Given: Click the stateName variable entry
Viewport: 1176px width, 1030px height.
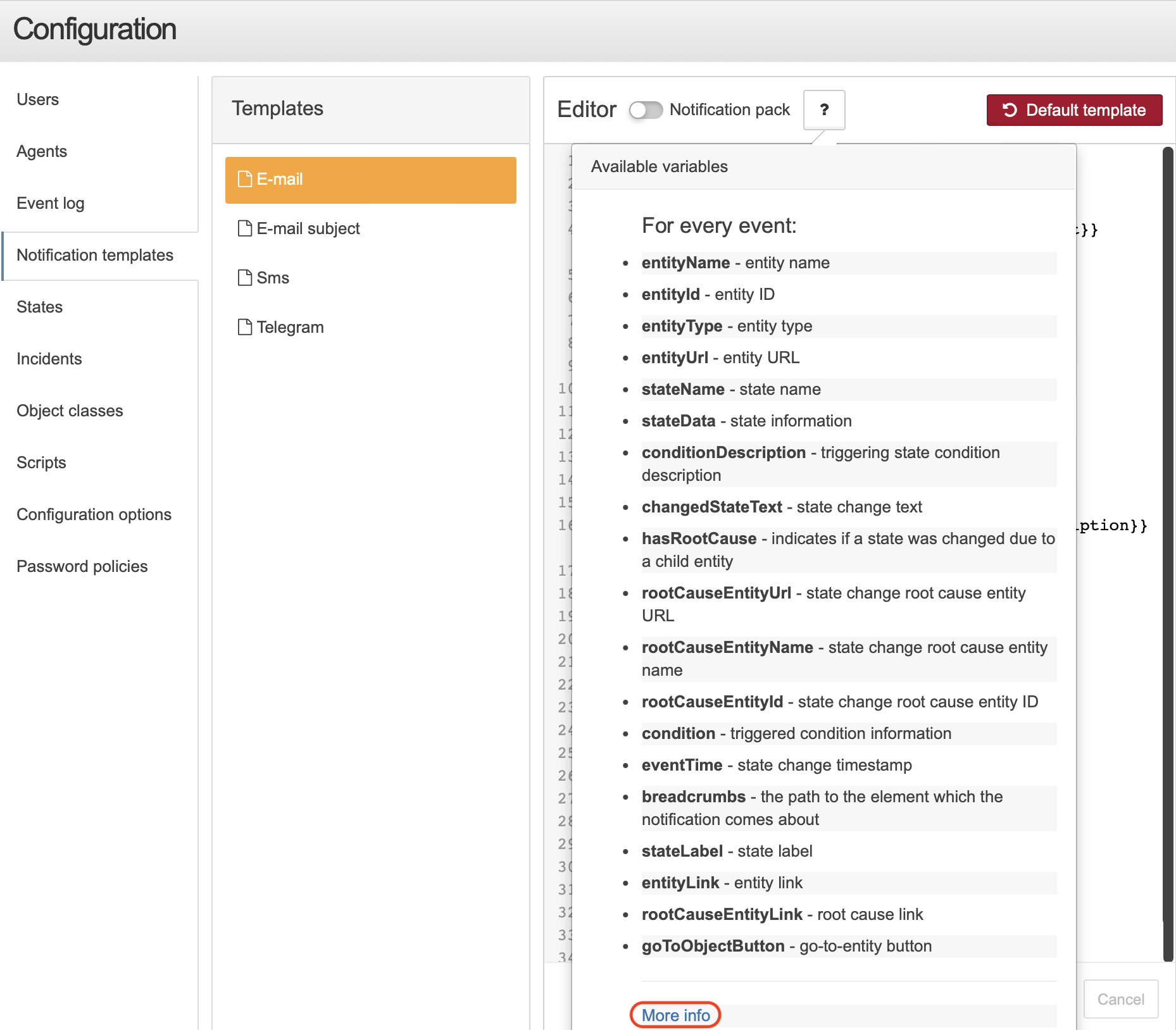Looking at the screenshot, I should (x=849, y=390).
